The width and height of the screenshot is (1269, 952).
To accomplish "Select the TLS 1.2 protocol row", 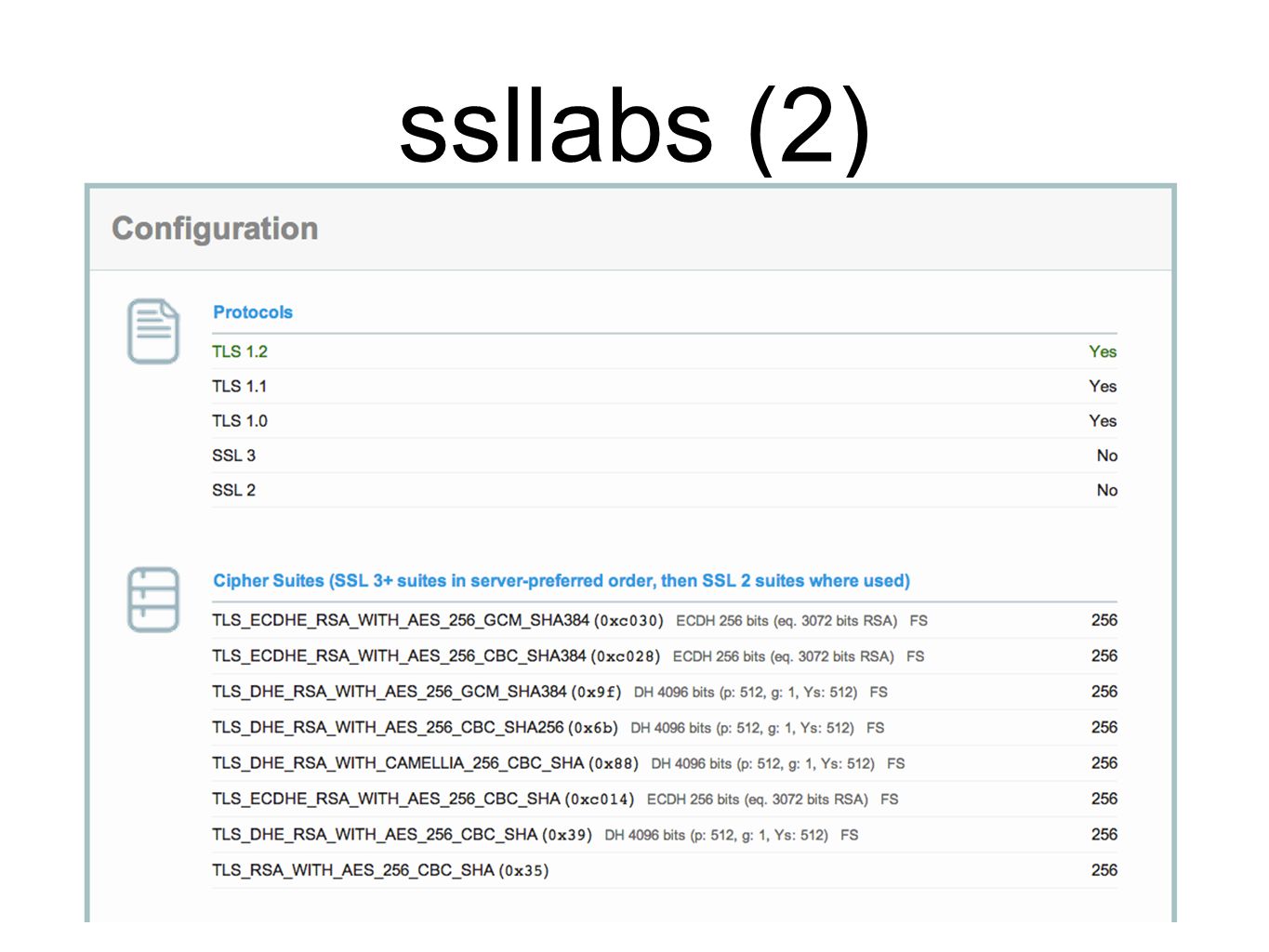I will tap(665, 351).
